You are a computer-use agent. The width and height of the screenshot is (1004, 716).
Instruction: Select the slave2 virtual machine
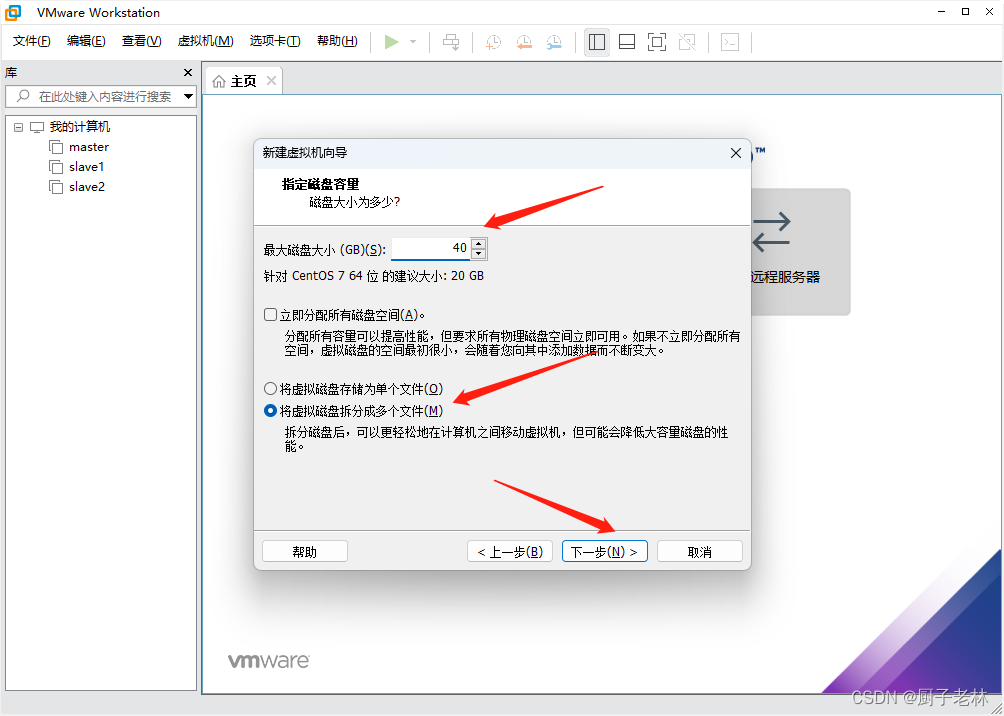click(87, 186)
